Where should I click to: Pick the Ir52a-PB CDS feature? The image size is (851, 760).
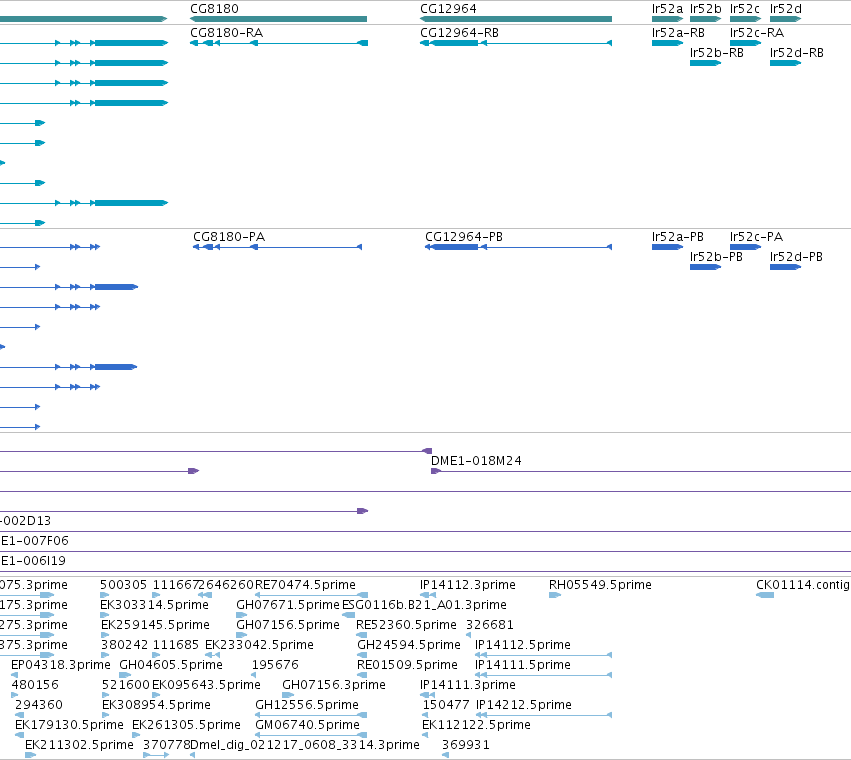[668, 247]
